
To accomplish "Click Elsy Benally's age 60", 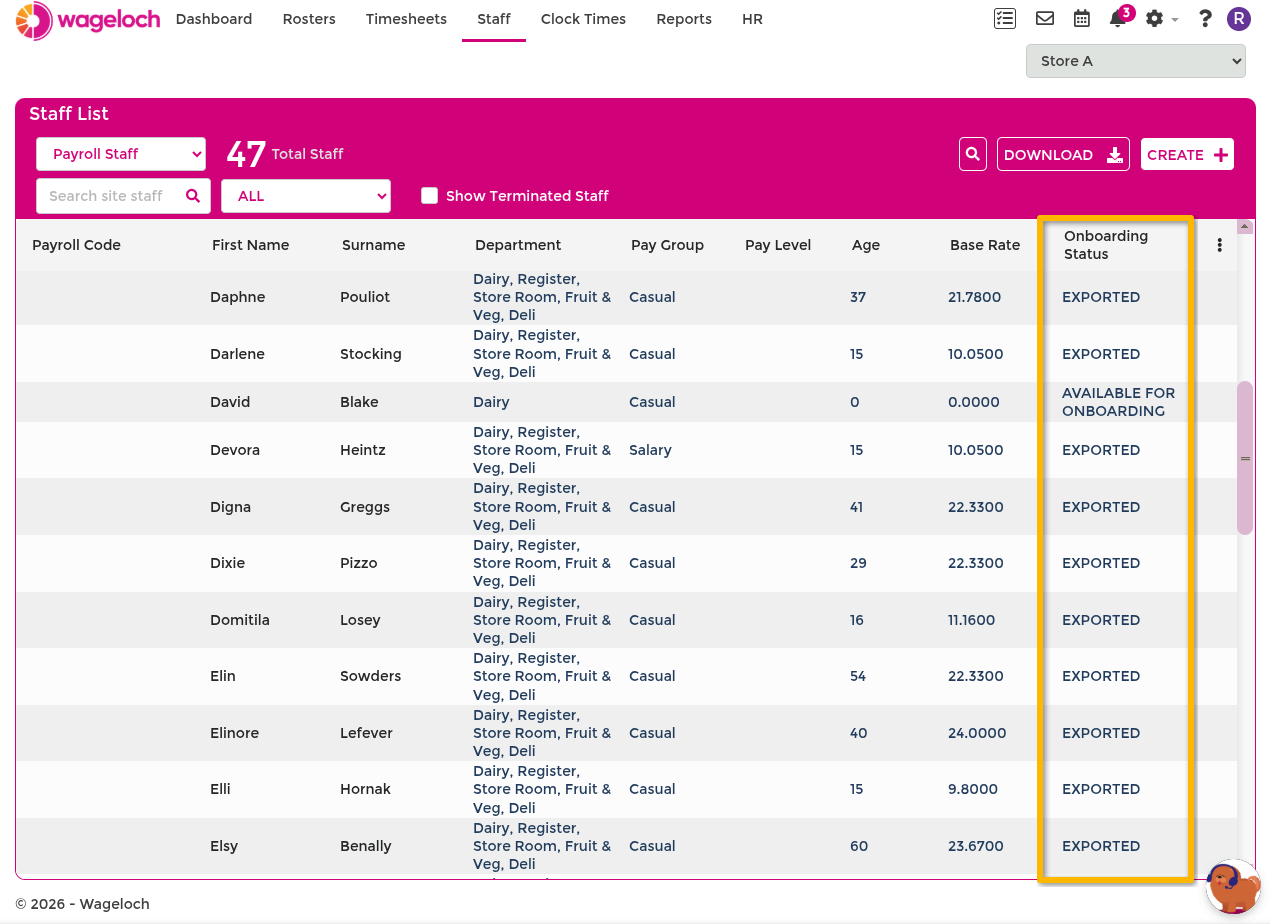I will 859,846.
